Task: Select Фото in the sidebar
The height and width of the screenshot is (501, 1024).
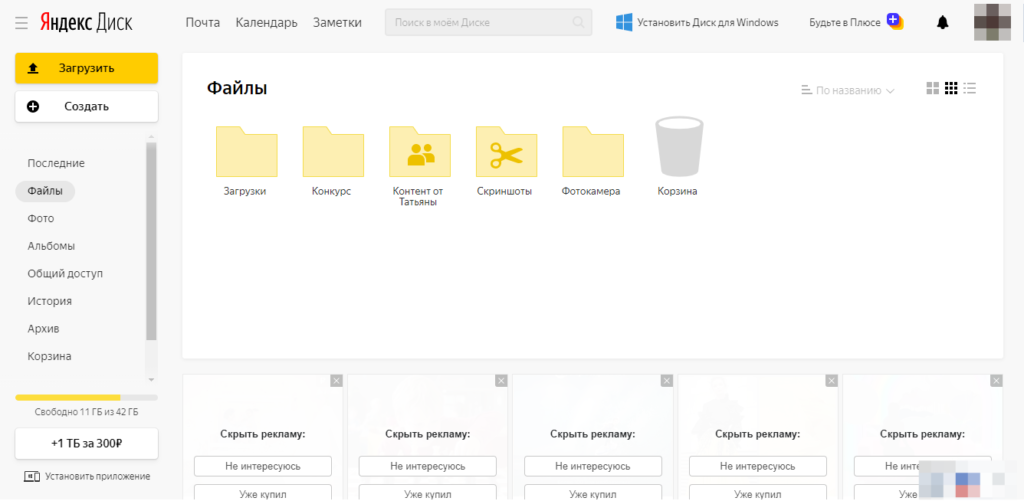Action: (x=41, y=218)
